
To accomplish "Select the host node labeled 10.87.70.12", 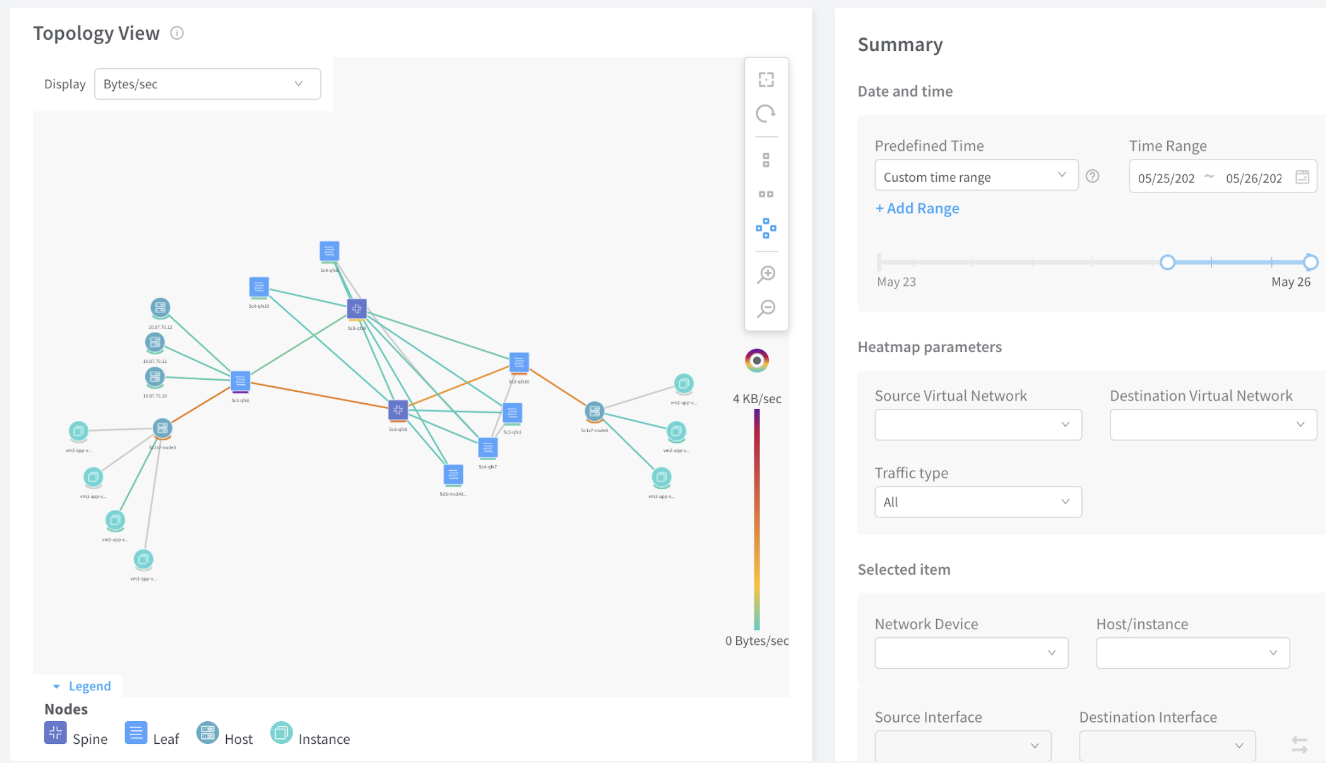I will (160, 308).
